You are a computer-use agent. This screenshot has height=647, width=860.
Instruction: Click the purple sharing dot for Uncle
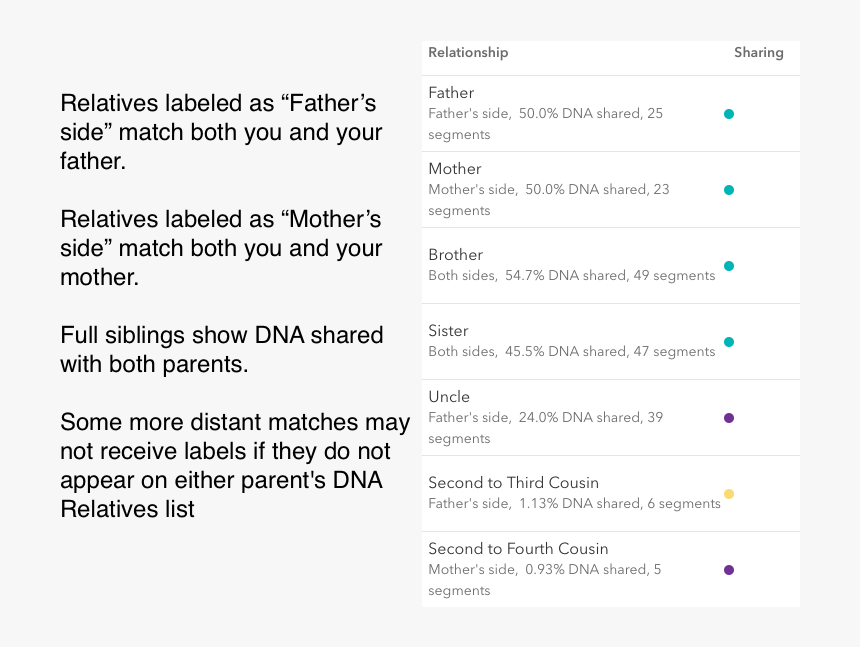click(x=729, y=418)
